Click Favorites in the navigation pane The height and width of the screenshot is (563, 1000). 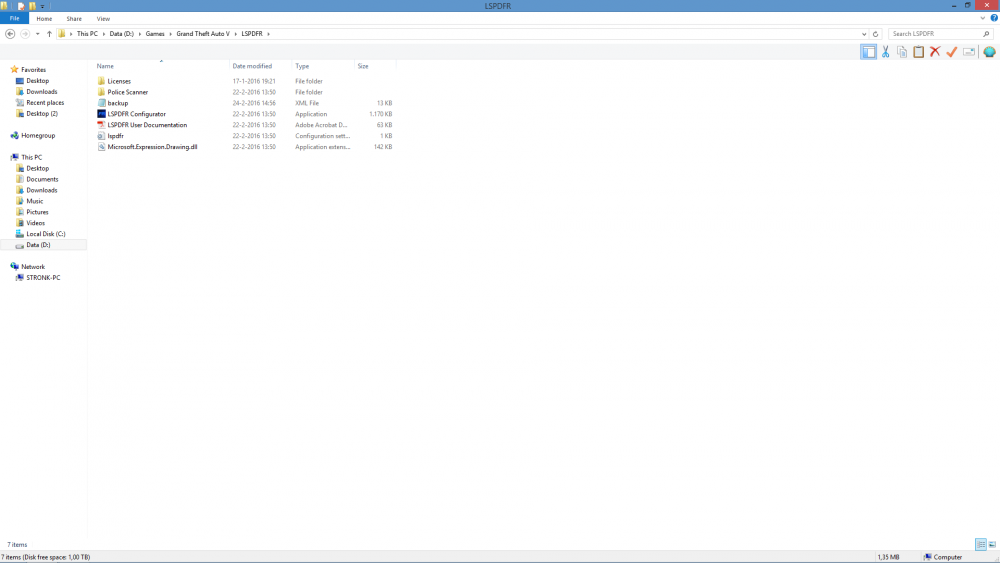point(33,70)
